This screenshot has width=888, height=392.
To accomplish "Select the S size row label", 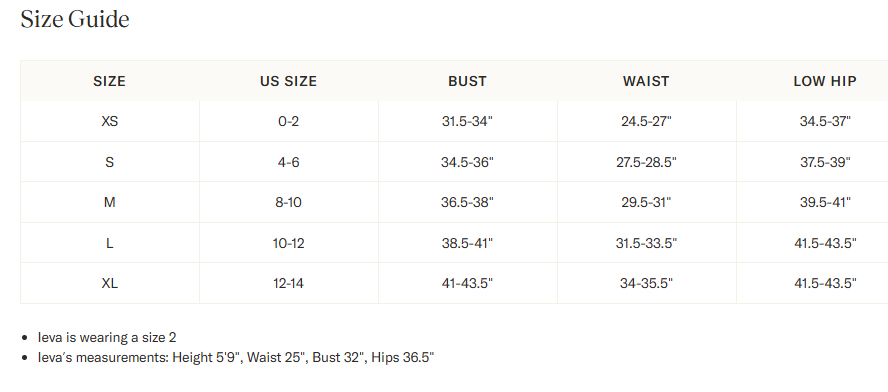I will point(109,162).
